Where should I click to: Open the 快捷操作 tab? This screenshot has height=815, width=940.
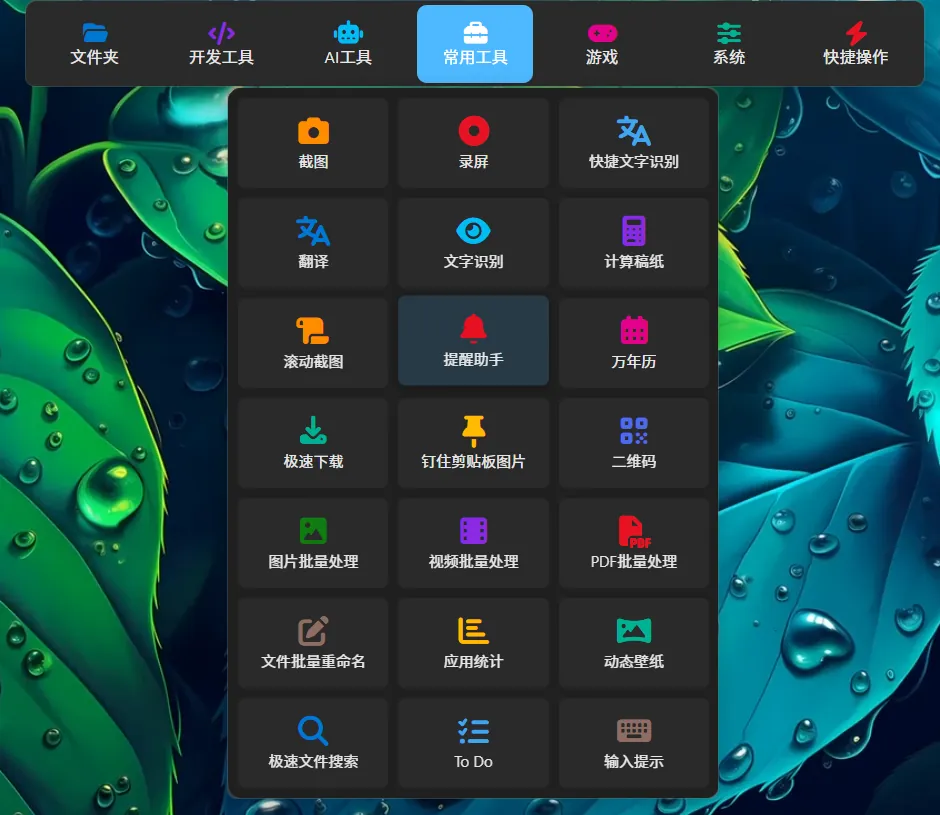coord(855,44)
